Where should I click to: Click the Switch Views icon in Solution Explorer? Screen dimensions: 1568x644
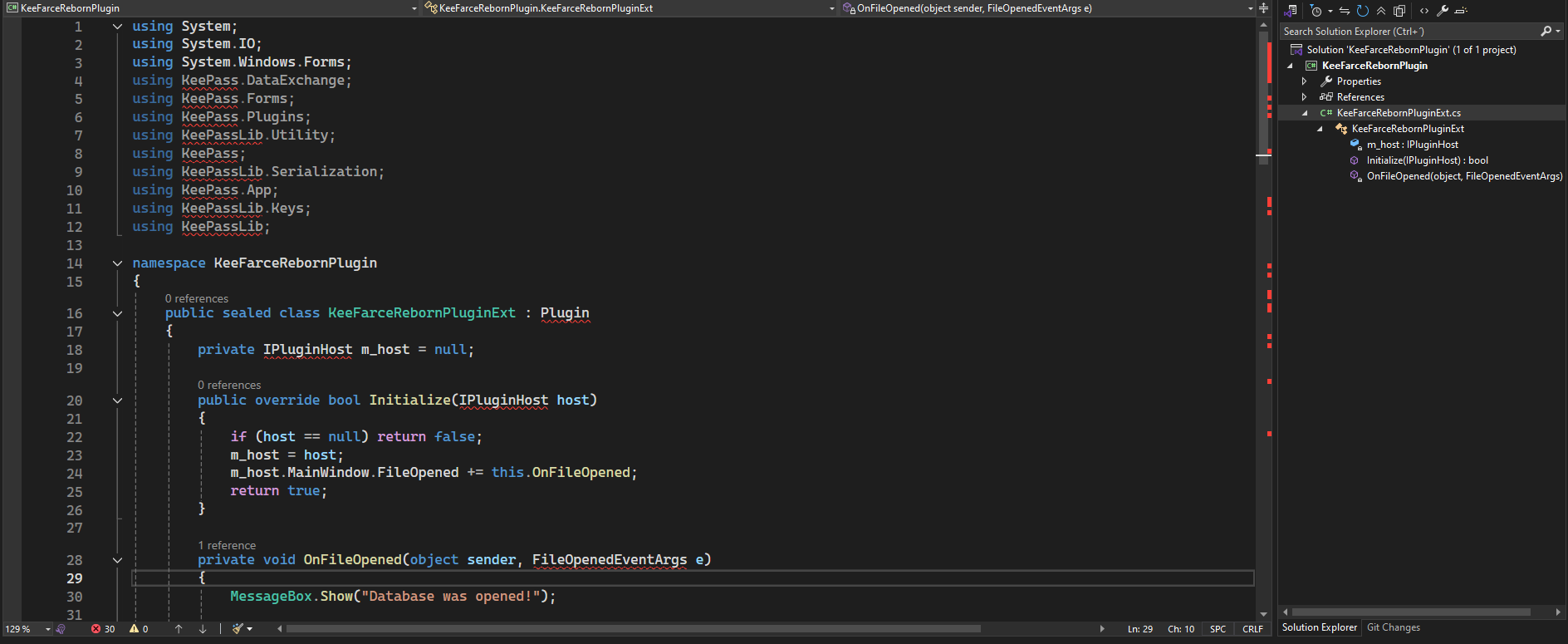[x=1291, y=11]
